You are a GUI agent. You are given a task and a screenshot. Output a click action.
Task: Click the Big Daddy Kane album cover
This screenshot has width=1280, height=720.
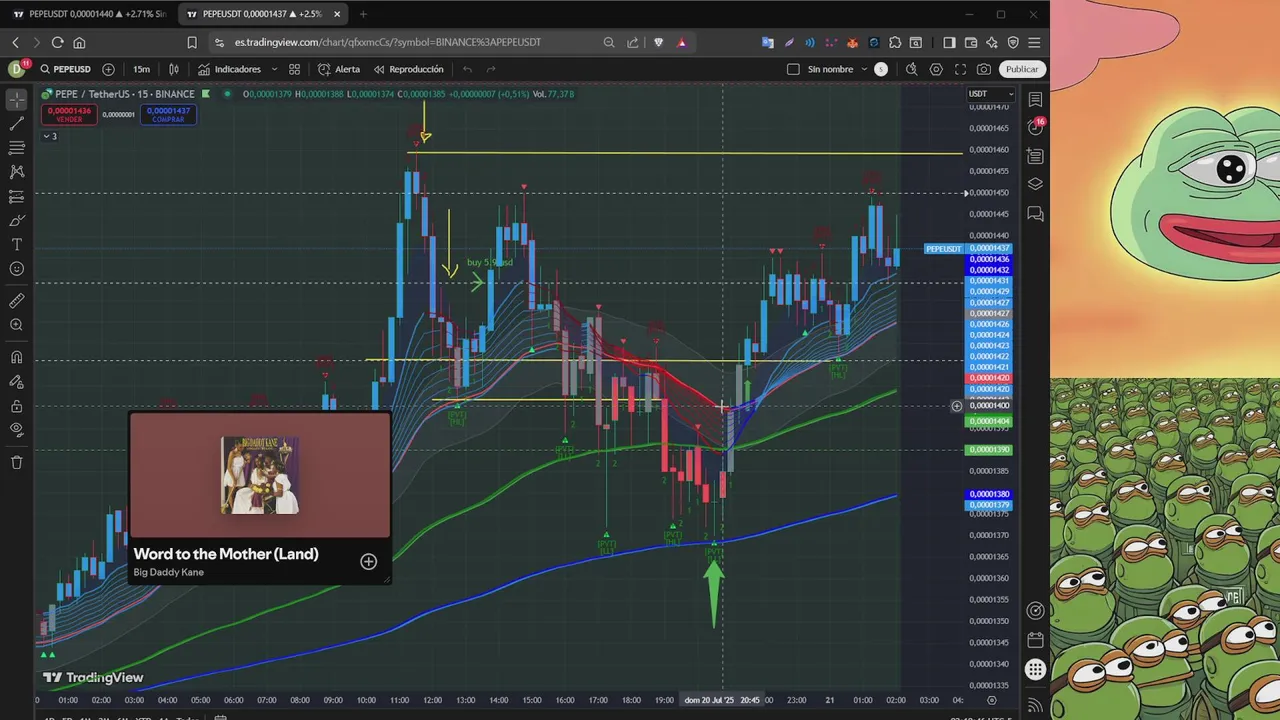point(260,475)
